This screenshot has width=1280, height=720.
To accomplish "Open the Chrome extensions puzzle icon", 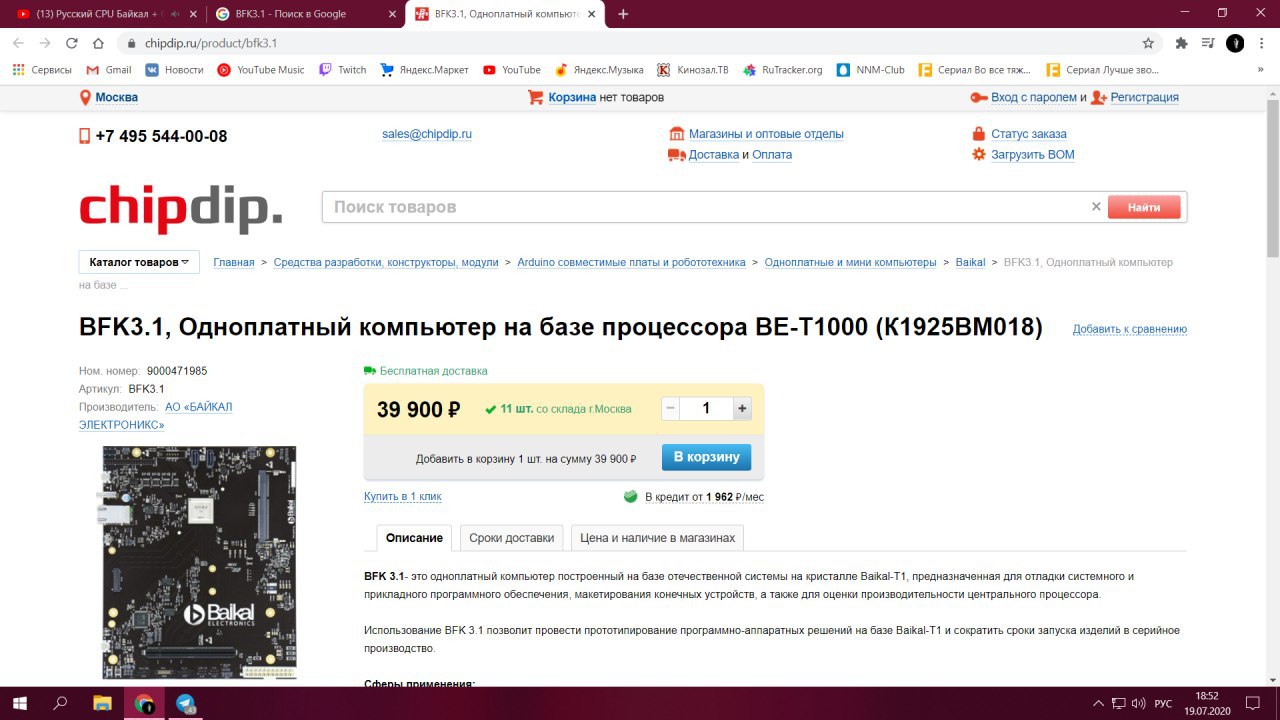I will point(1181,43).
